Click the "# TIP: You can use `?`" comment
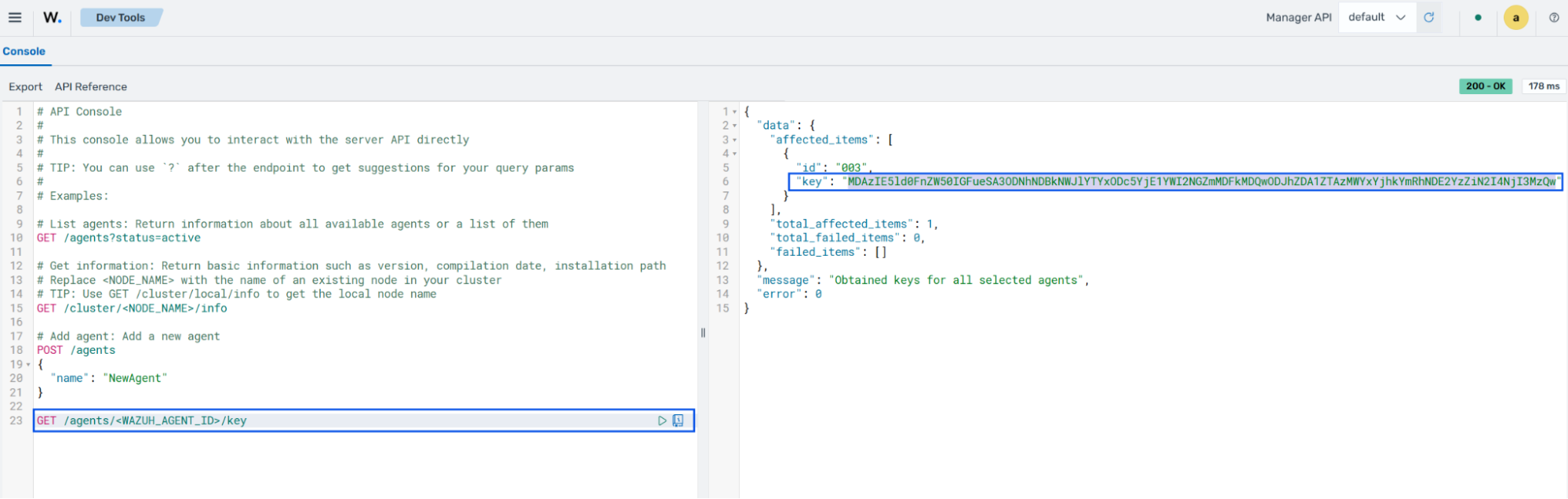Screen dimensions: 1568x499 (x=305, y=168)
